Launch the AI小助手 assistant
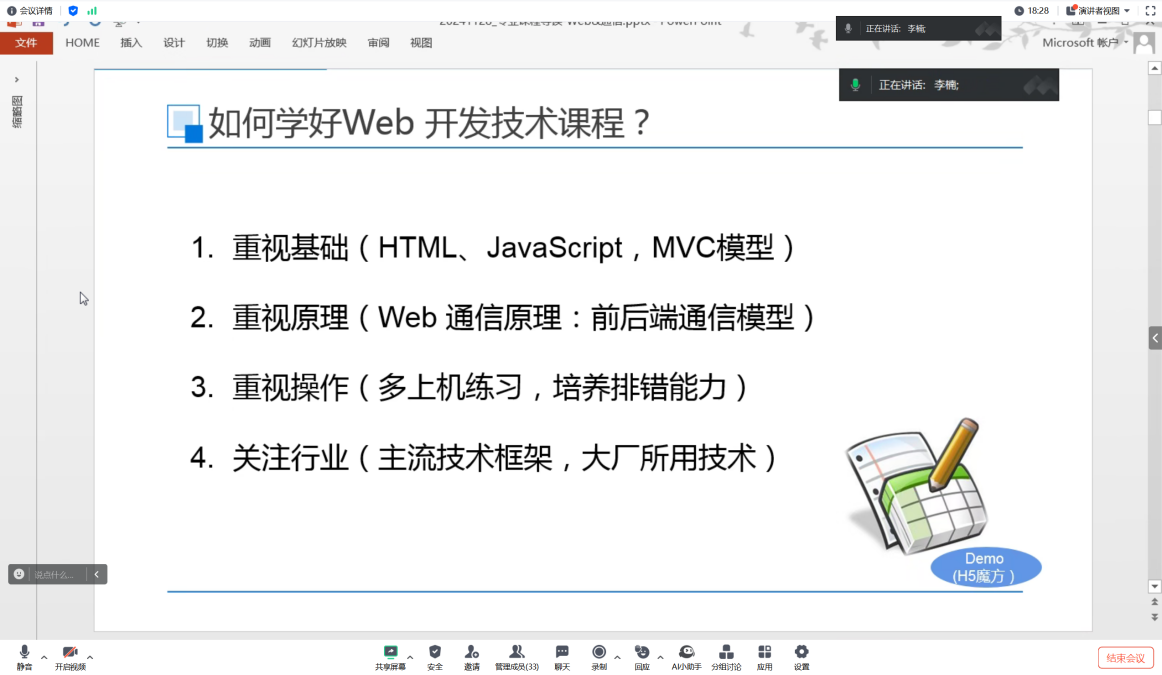 (686, 654)
